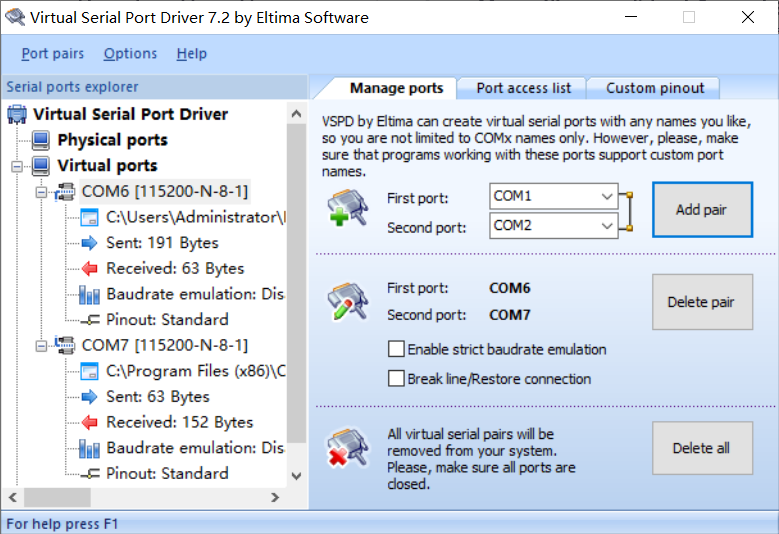Image resolution: width=779 pixels, height=534 pixels.
Task: Click the add pair green plus connector icon
Action: point(348,208)
